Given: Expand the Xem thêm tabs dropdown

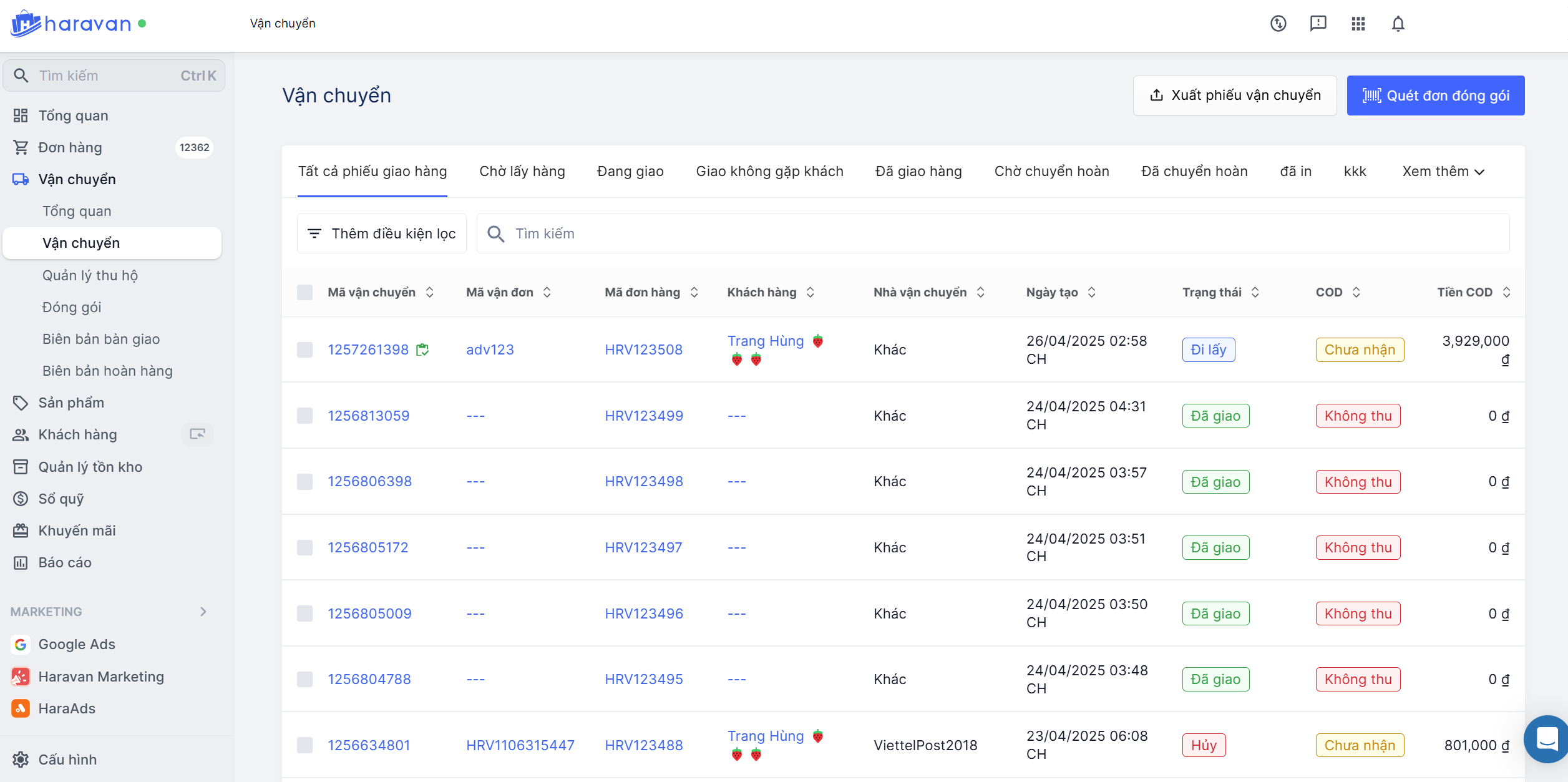Looking at the screenshot, I should click(1443, 172).
